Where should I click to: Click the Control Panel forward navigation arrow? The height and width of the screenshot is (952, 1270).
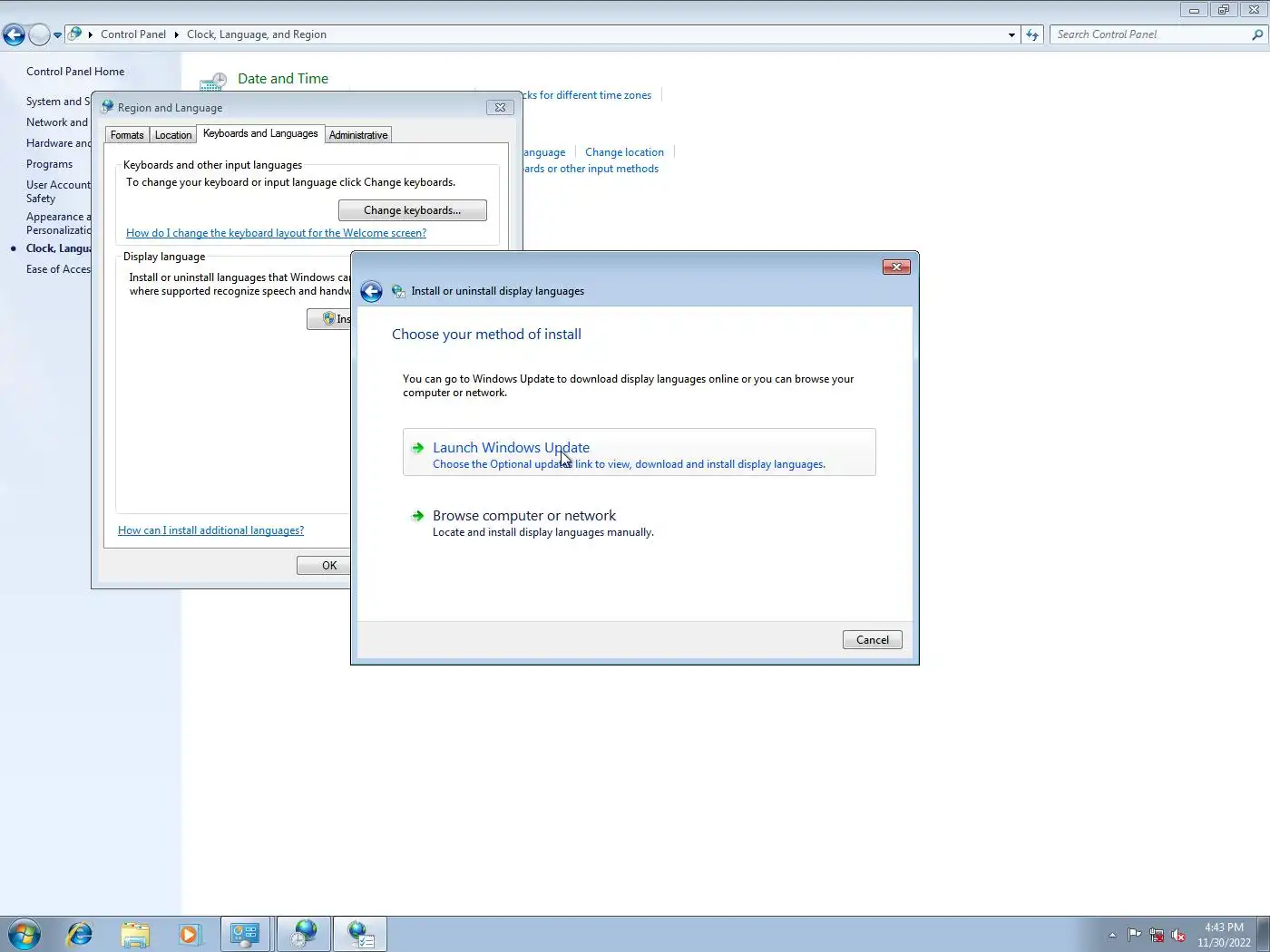39,34
